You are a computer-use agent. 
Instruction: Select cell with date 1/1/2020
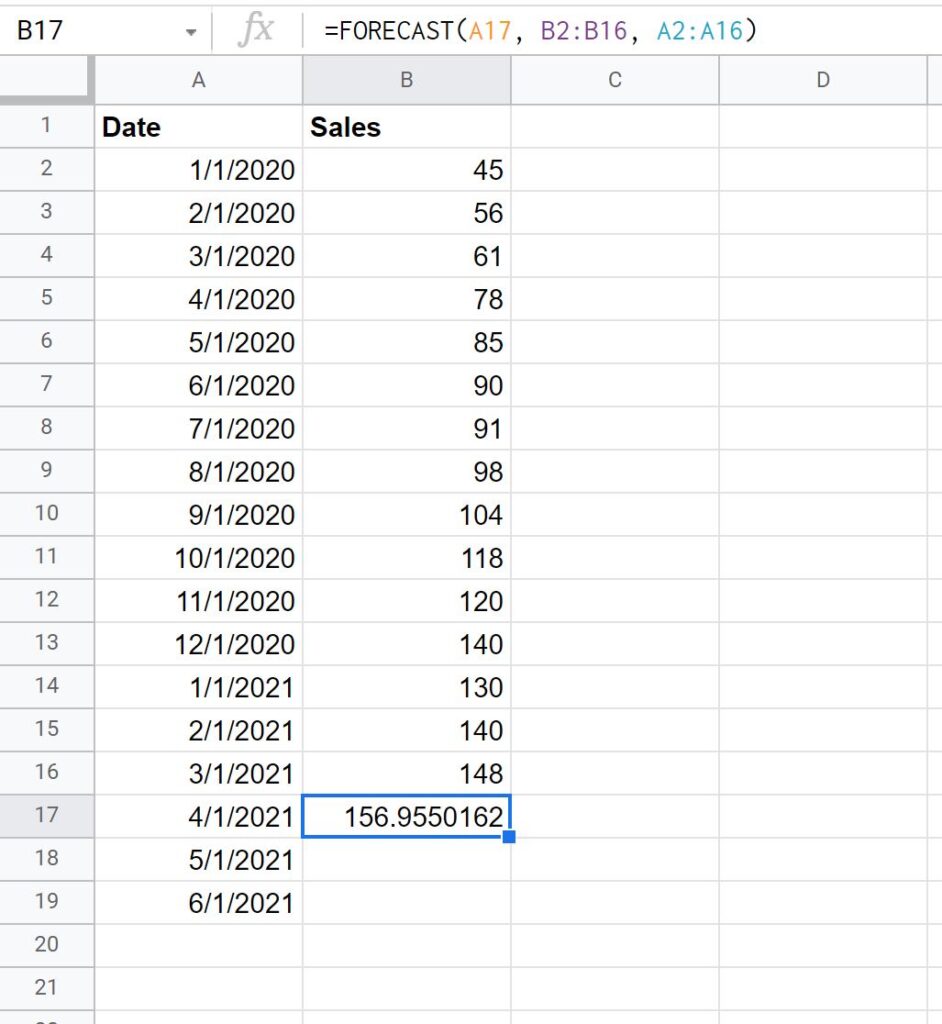(x=199, y=170)
